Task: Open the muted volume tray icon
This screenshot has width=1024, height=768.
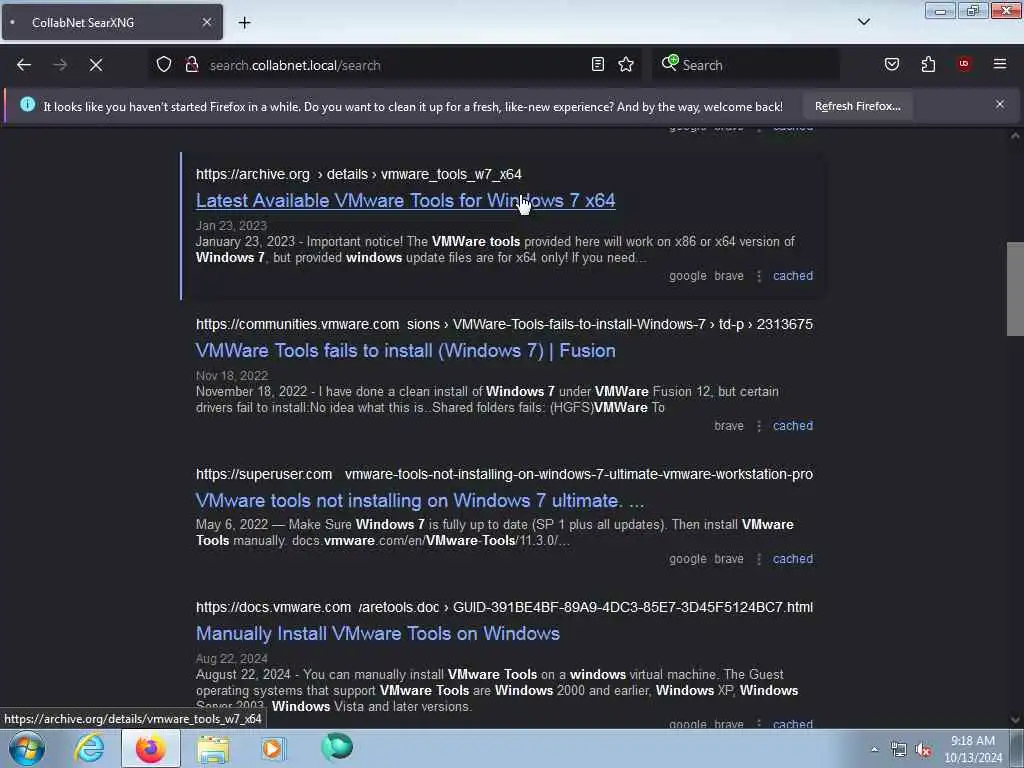Action: pyautogui.click(x=923, y=750)
